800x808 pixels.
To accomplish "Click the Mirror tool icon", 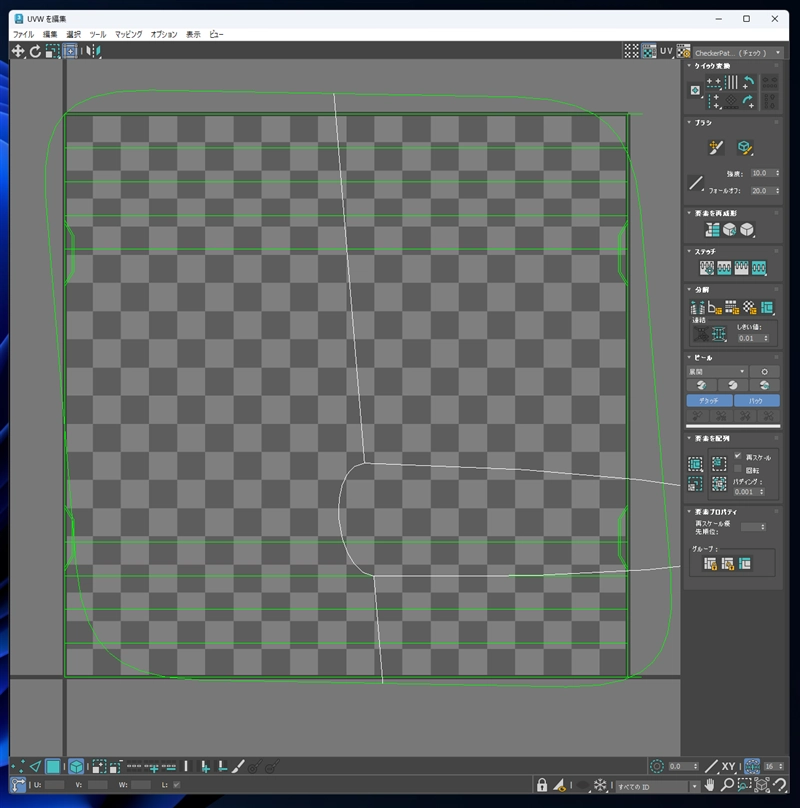I will [x=93, y=50].
